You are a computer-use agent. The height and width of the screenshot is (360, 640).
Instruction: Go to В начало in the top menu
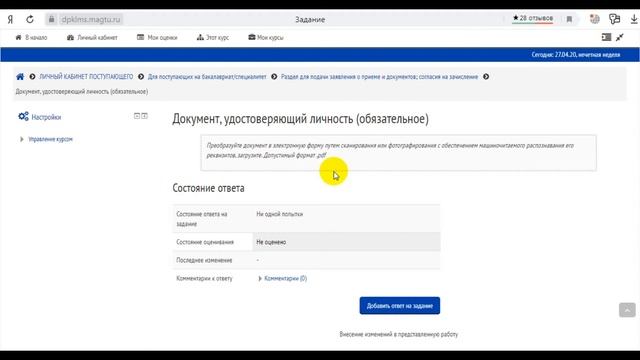point(31,38)
